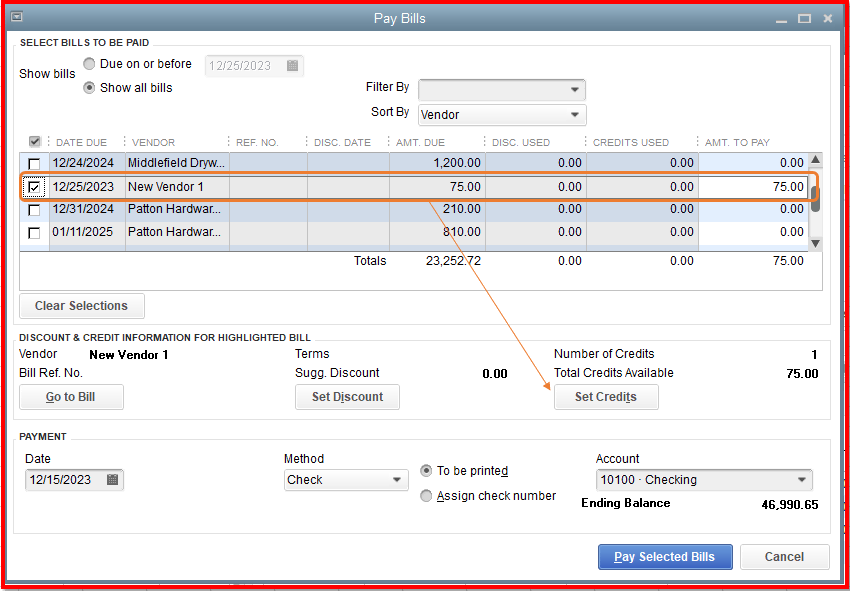
Task: Minimize the Pay Bills window
Action: [x=781, y=18]
